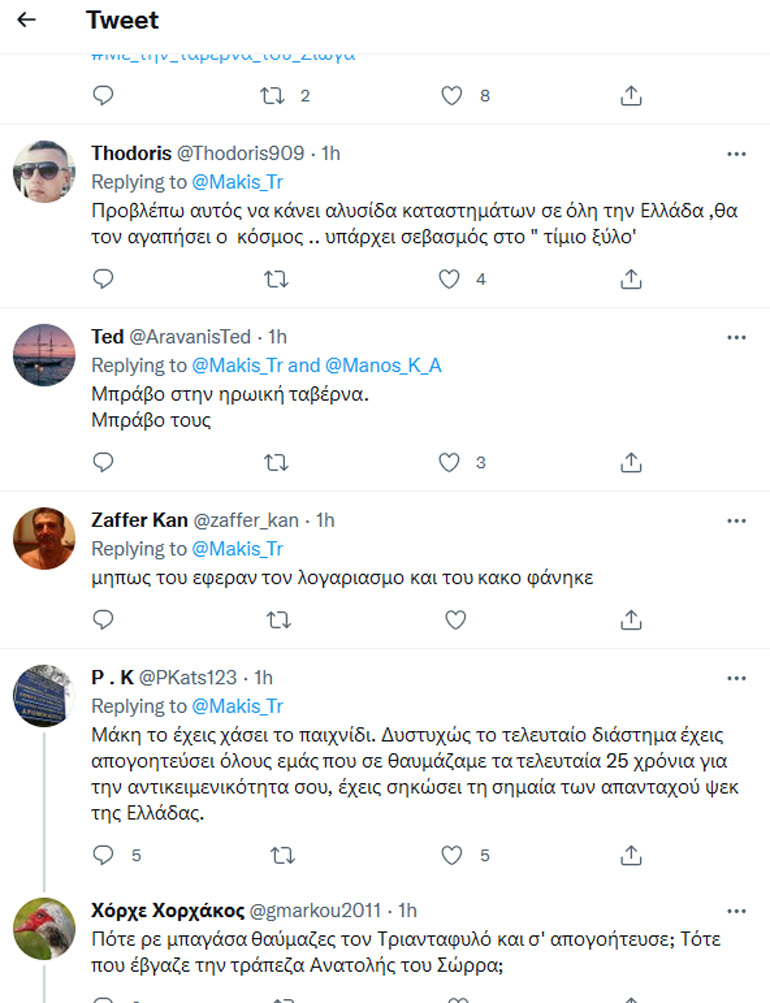This screenshot has height=1003, width=770.
Task: Like Zaffer Kan's tweet
Action: pos(455,620)
